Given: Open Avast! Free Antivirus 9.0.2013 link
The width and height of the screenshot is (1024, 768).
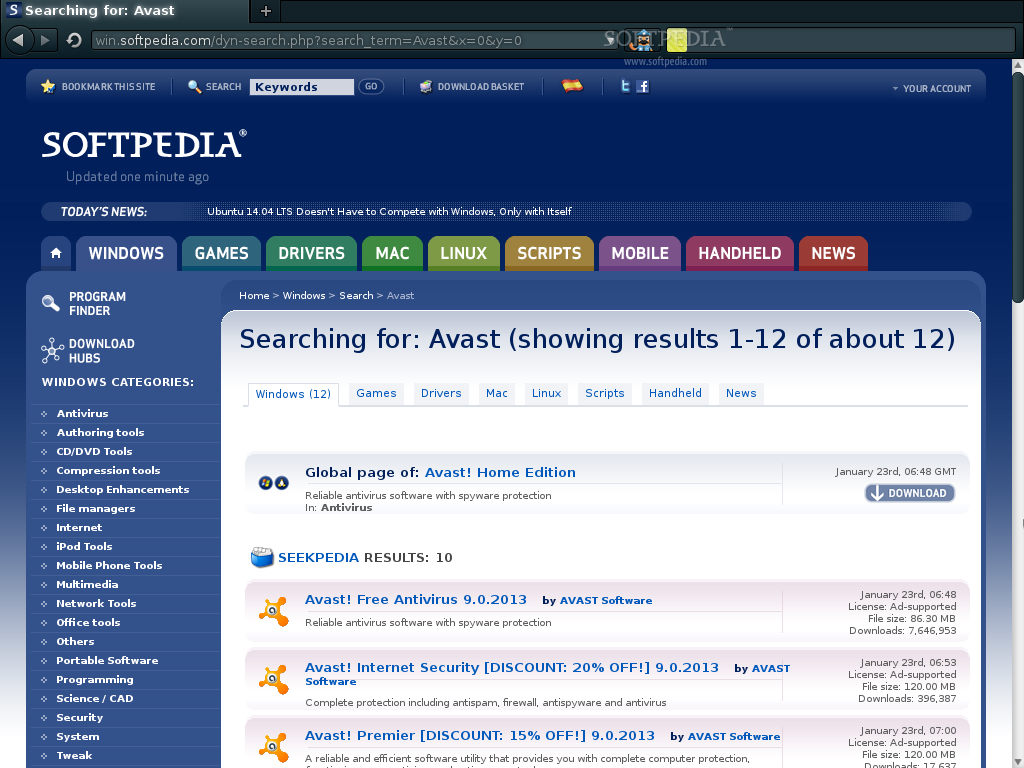Looking at the screenshot, I should click(x=415, y=600).
